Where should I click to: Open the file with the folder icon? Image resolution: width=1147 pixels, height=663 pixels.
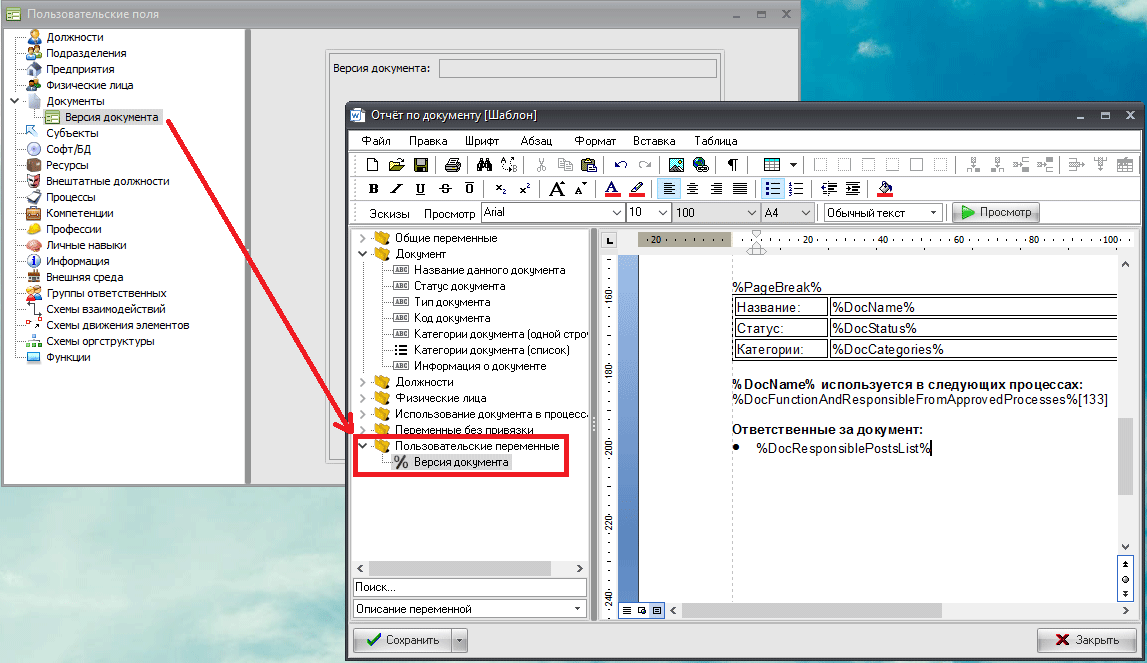(397, 165)
